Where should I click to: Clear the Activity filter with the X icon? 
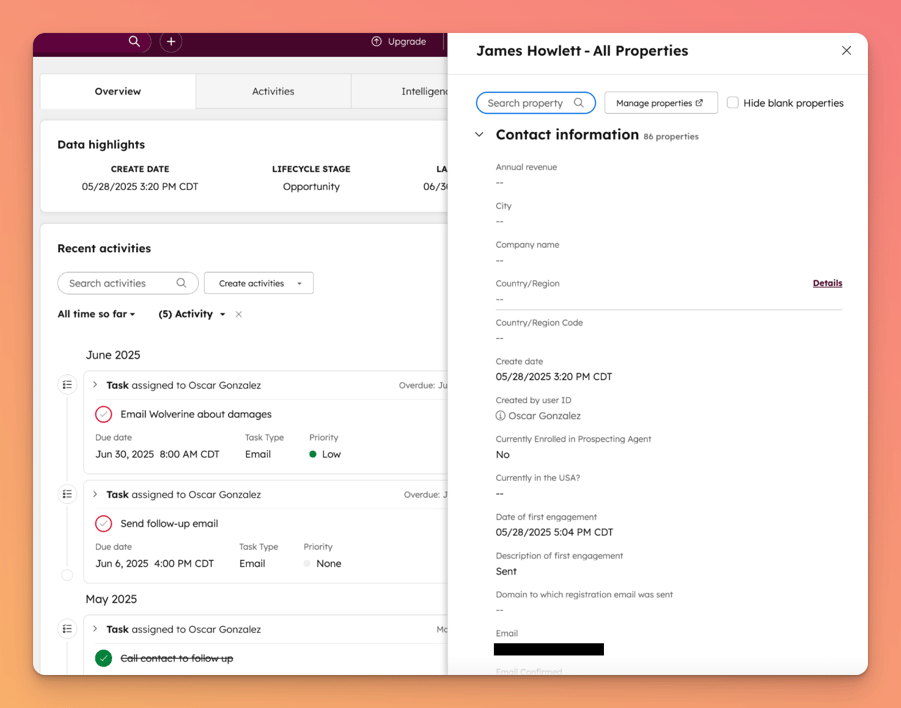pyautogui.click(x=239, y=315)
